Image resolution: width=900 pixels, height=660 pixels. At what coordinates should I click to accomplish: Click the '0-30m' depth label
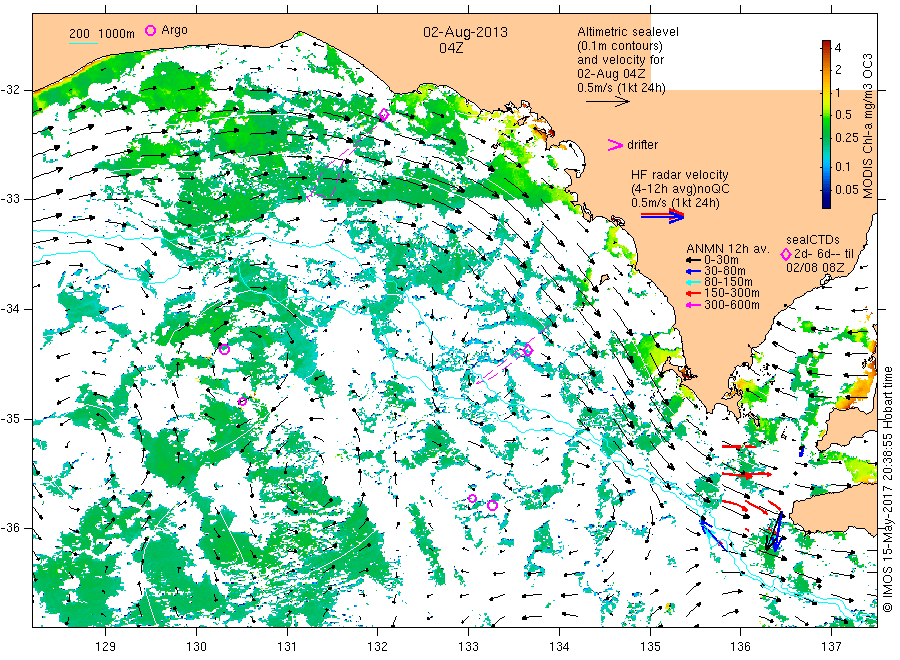721,260
